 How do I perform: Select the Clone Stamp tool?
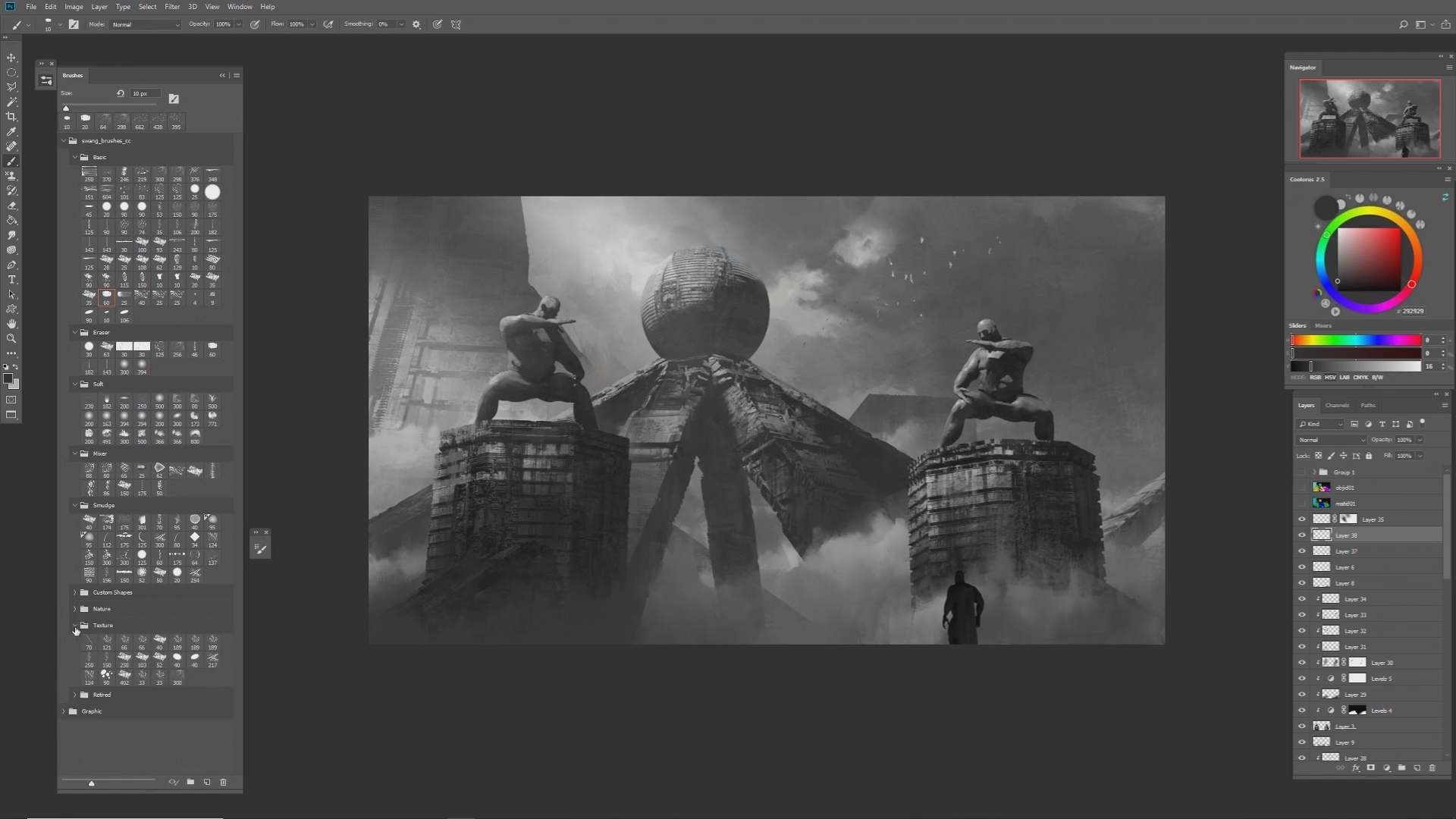pyautogui.click(x=11, y=176)
